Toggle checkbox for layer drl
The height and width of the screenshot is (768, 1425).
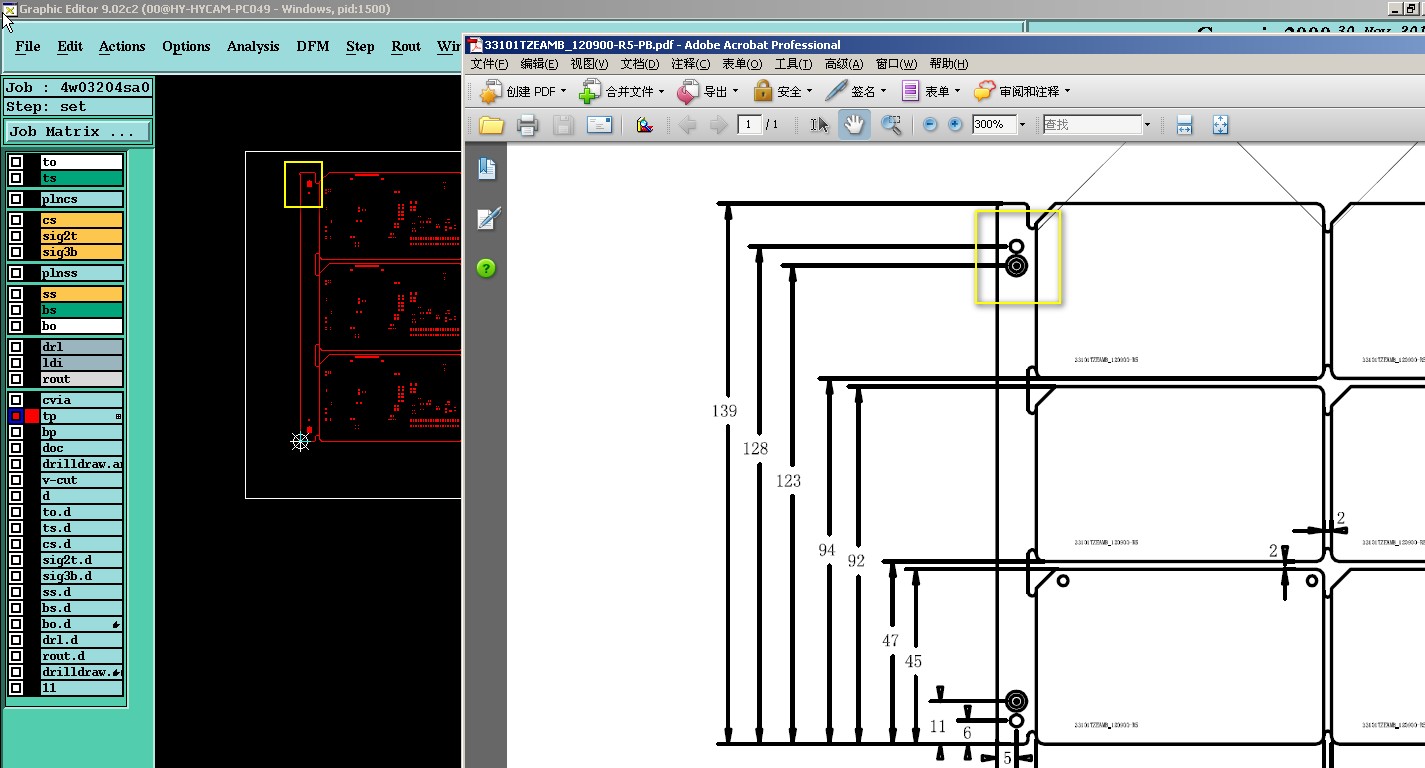tap(16, 347)
